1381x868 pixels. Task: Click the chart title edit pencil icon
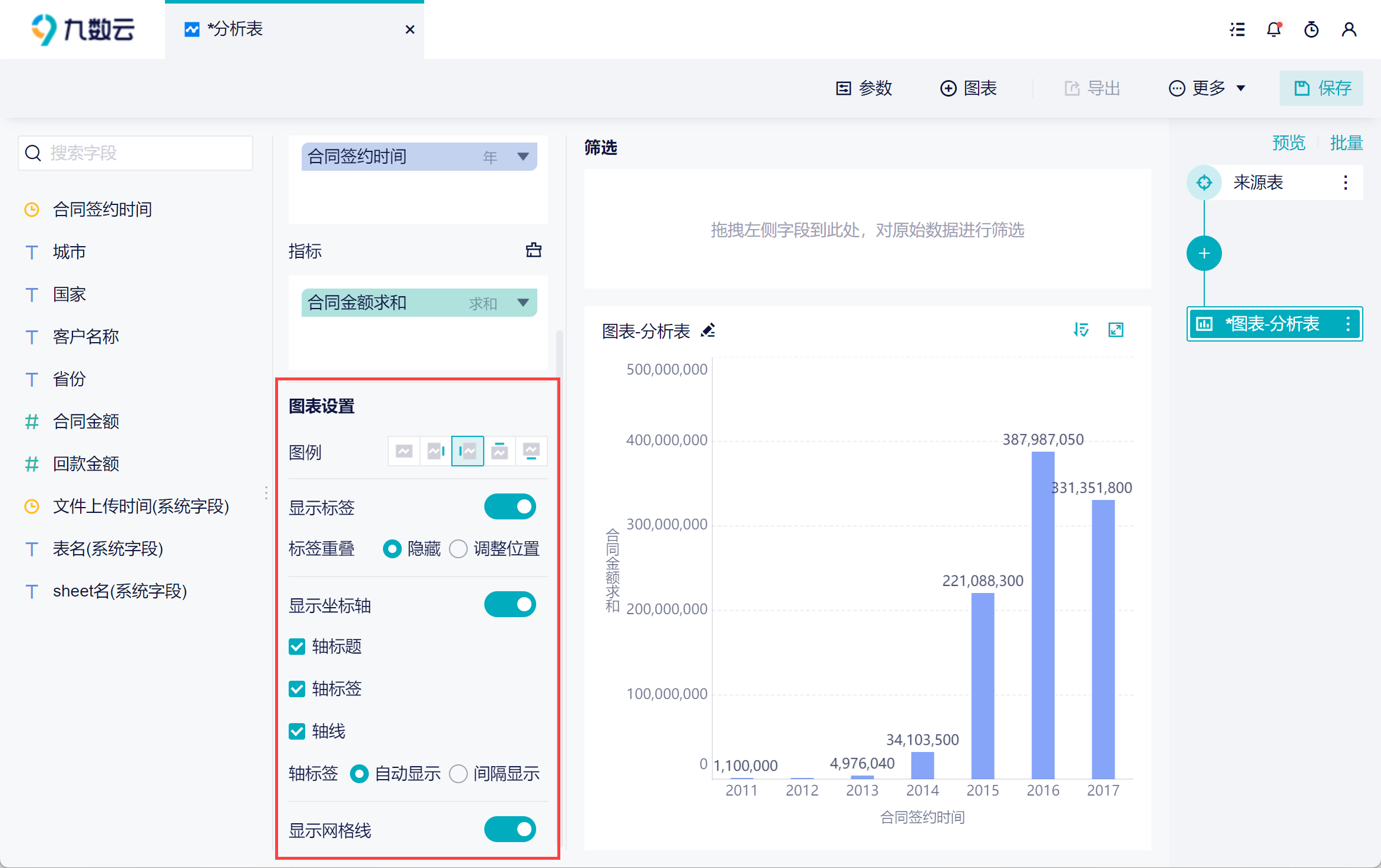pyautogui.click(x=708, y=330)
